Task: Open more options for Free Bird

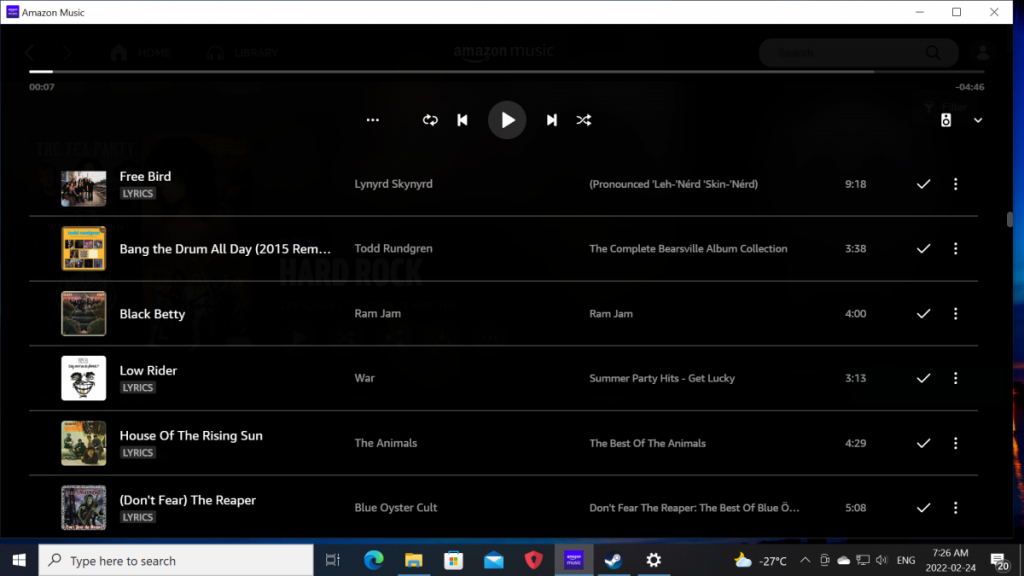Action: coord(955,184)
